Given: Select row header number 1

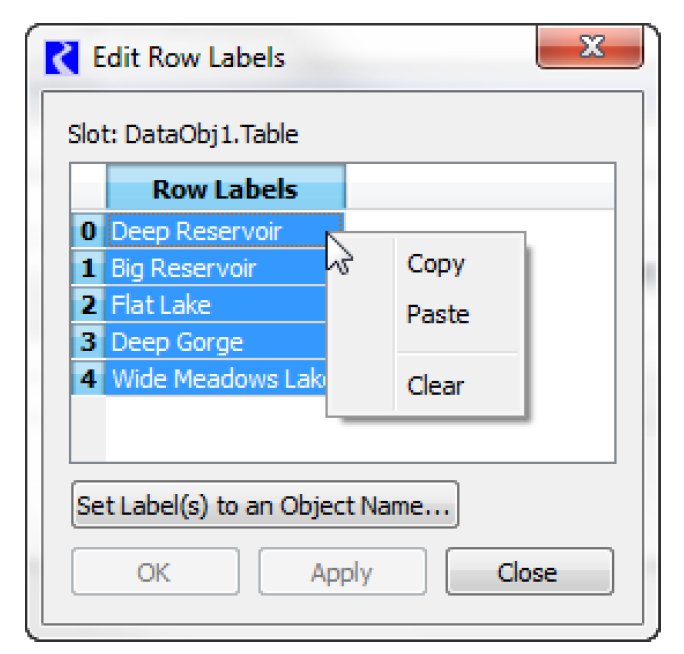Looking at the screenshot, I should point(88,269).
